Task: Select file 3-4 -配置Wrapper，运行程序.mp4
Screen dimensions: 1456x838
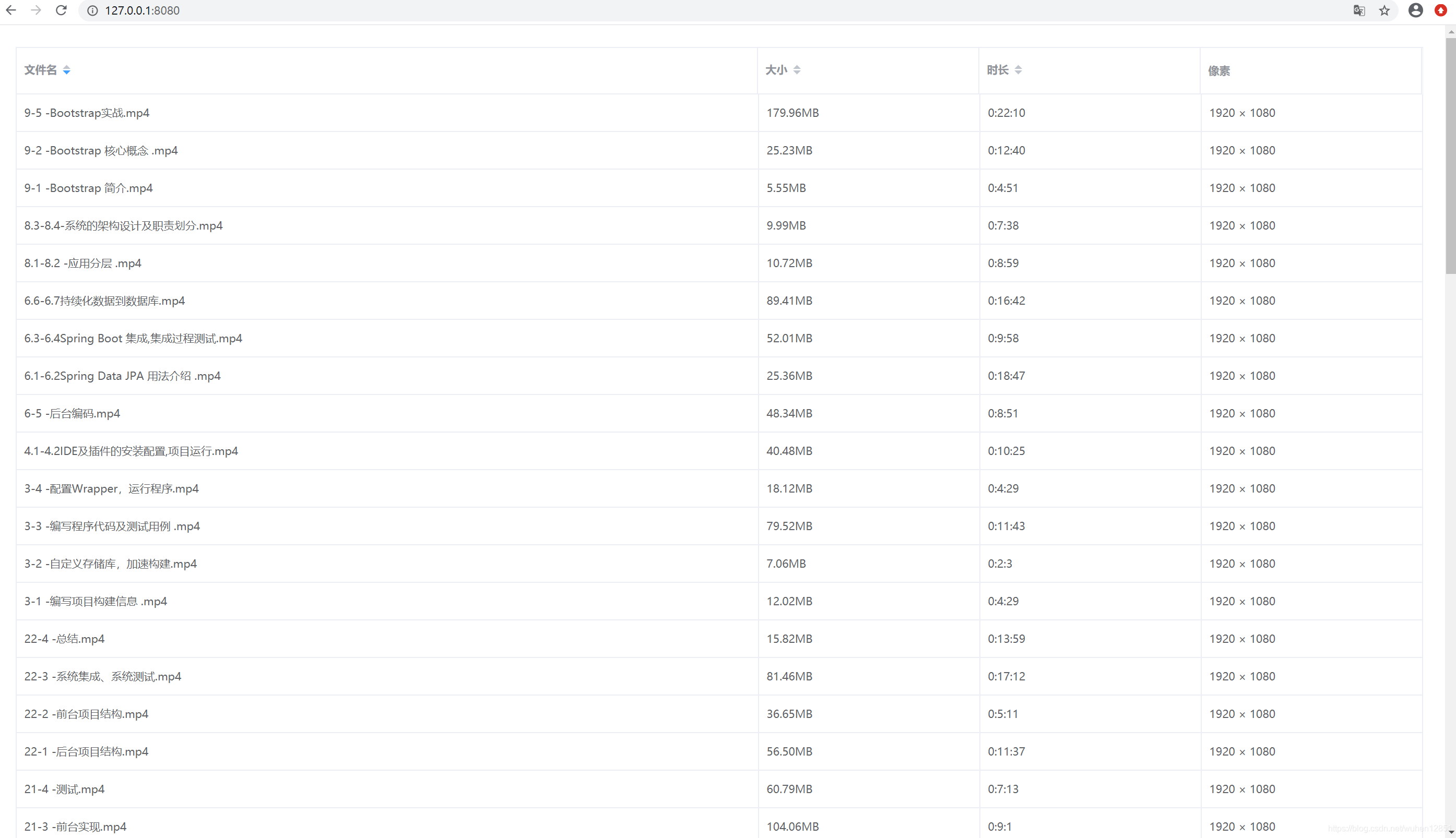Action: pos(112,488)
